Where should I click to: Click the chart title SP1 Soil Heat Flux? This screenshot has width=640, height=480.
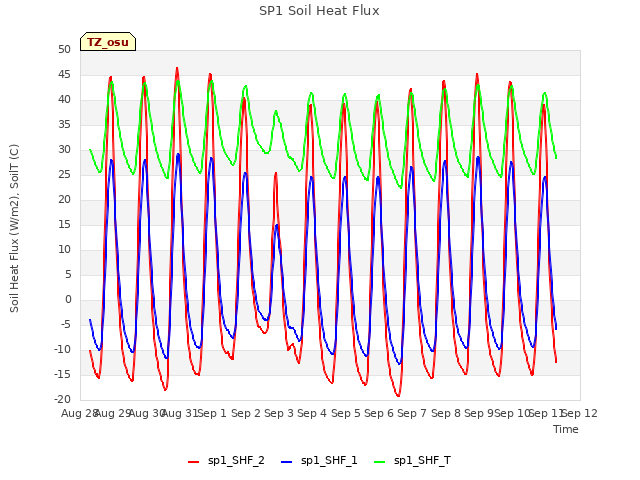pos(319,11)
